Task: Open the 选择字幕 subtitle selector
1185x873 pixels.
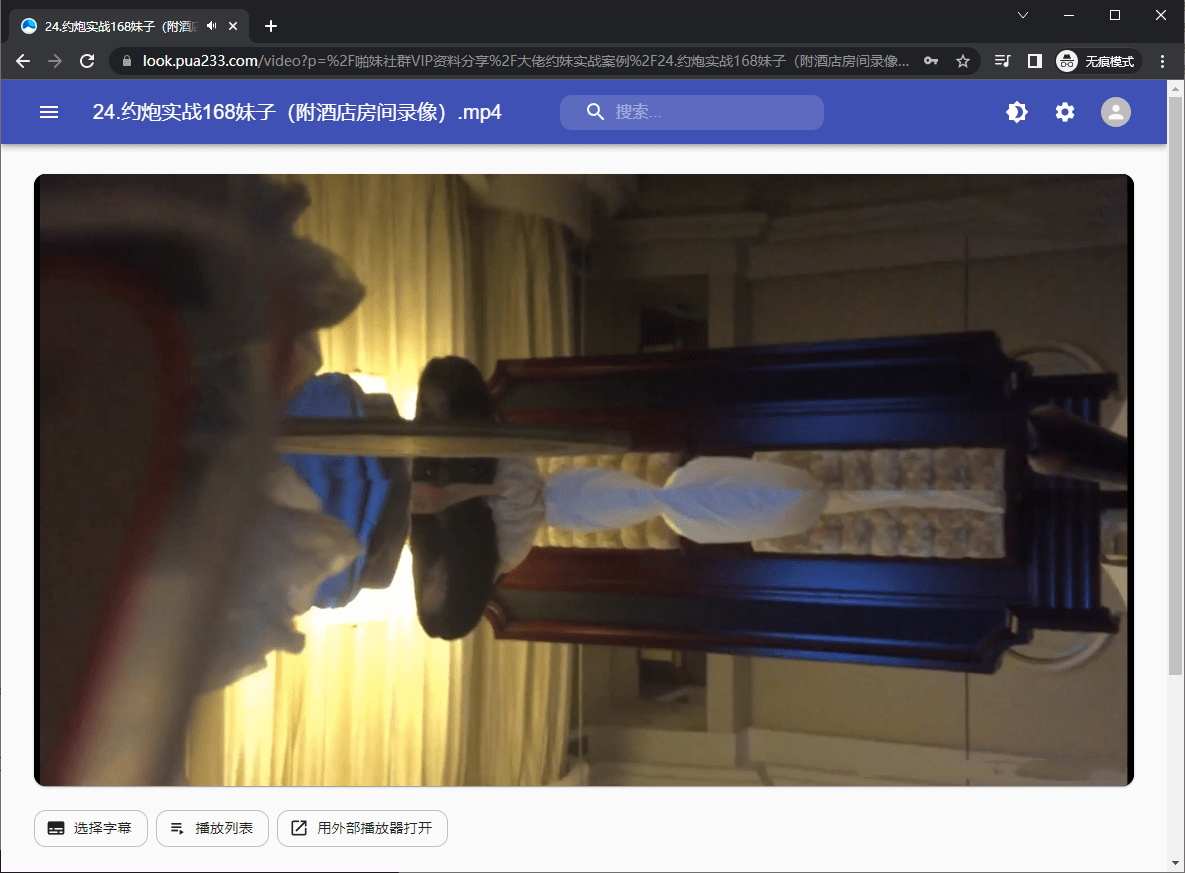Action: click(91, 828)
